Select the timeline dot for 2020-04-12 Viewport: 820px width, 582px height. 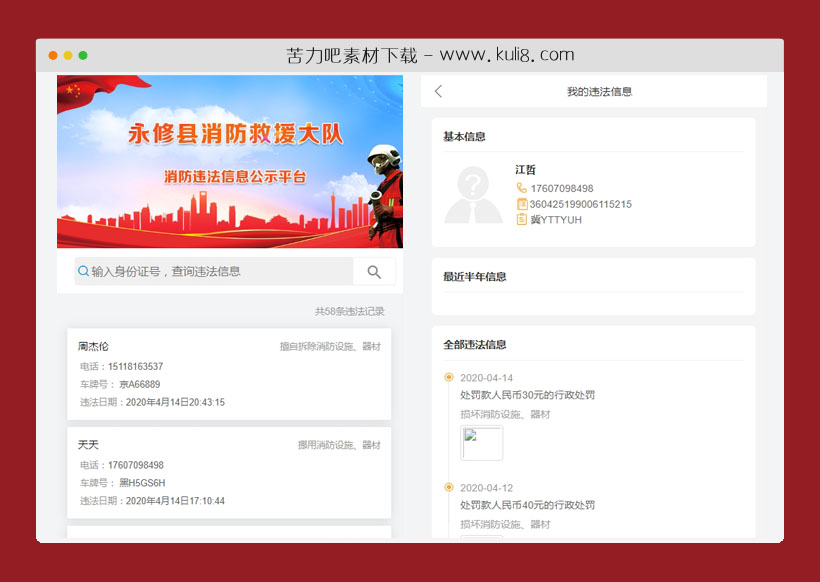coord(449,487)
